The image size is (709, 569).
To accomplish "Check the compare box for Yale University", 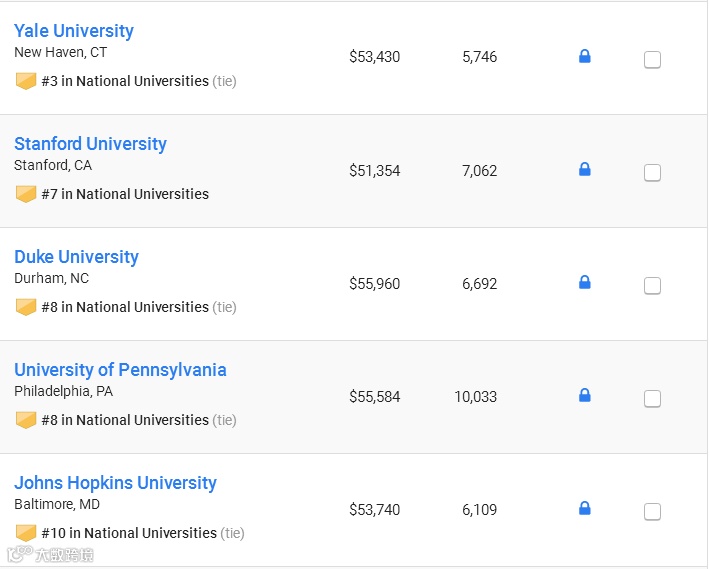I will tap(652, 60).
